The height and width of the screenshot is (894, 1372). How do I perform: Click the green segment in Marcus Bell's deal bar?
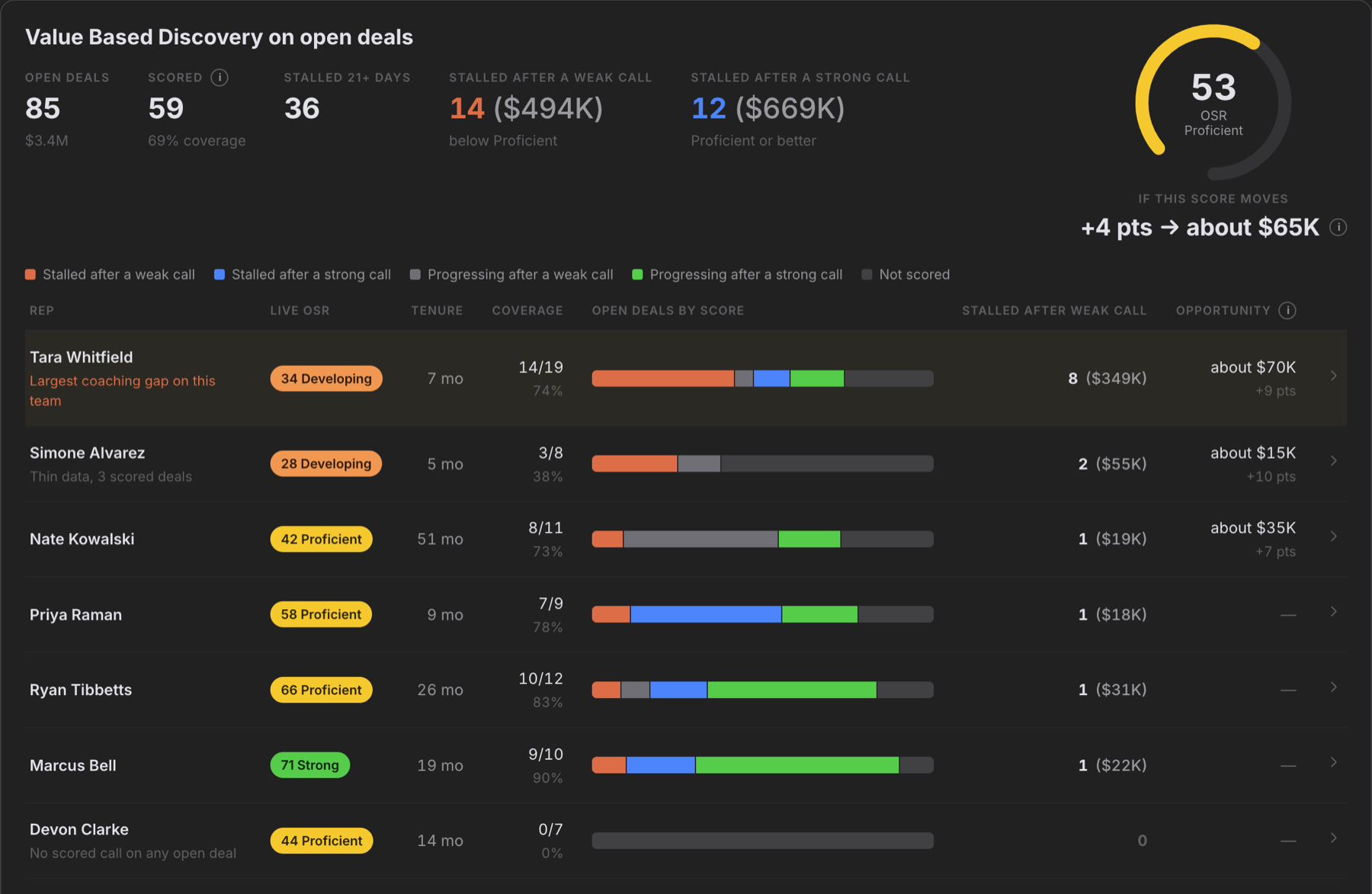tap(797, 765)
